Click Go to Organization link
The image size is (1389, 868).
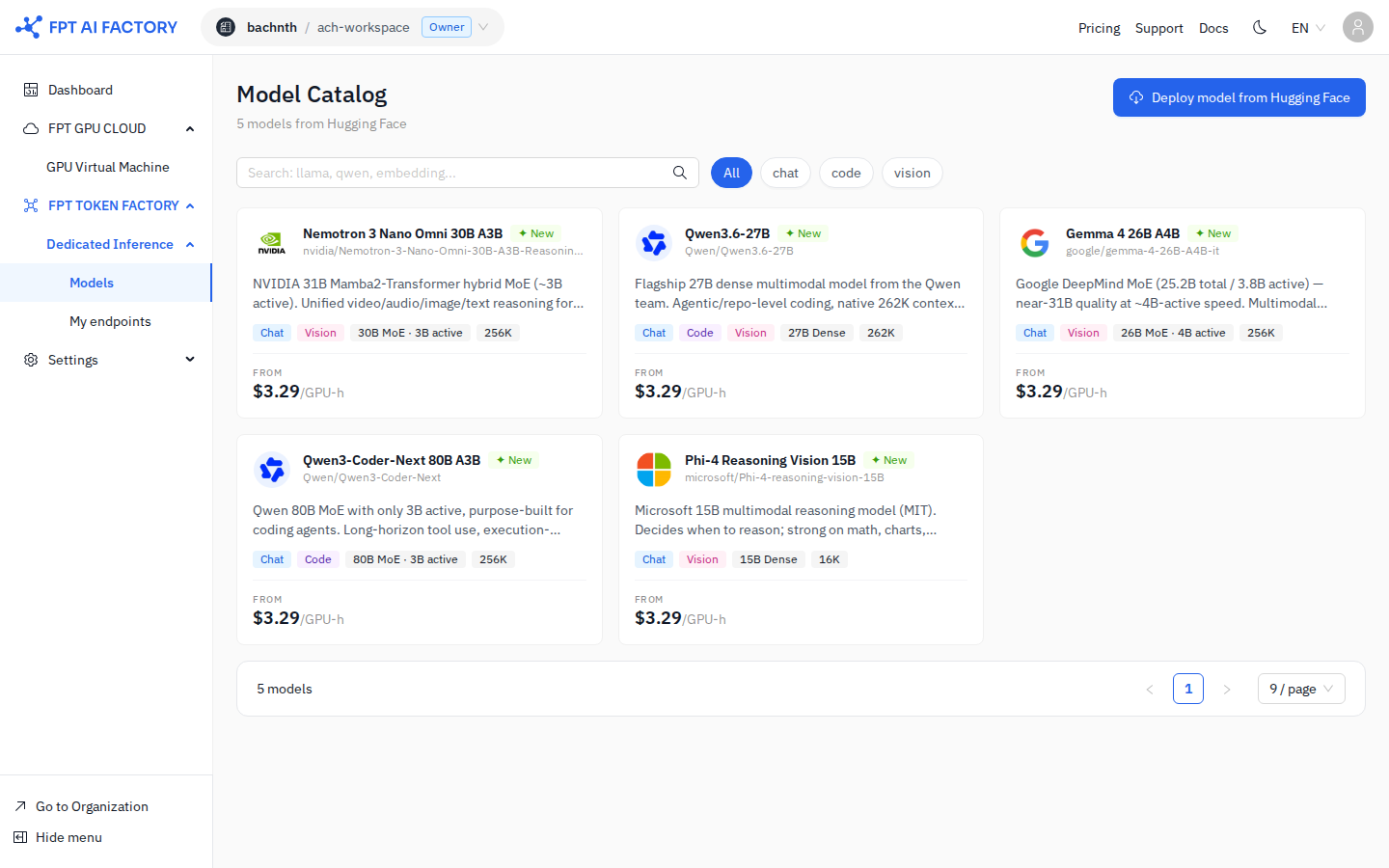coord(92,806)
